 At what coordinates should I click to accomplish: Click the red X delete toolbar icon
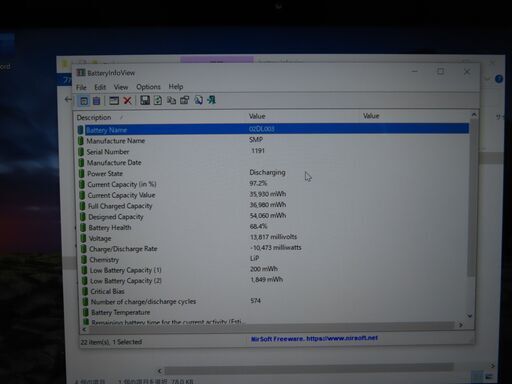coord(127,101)
